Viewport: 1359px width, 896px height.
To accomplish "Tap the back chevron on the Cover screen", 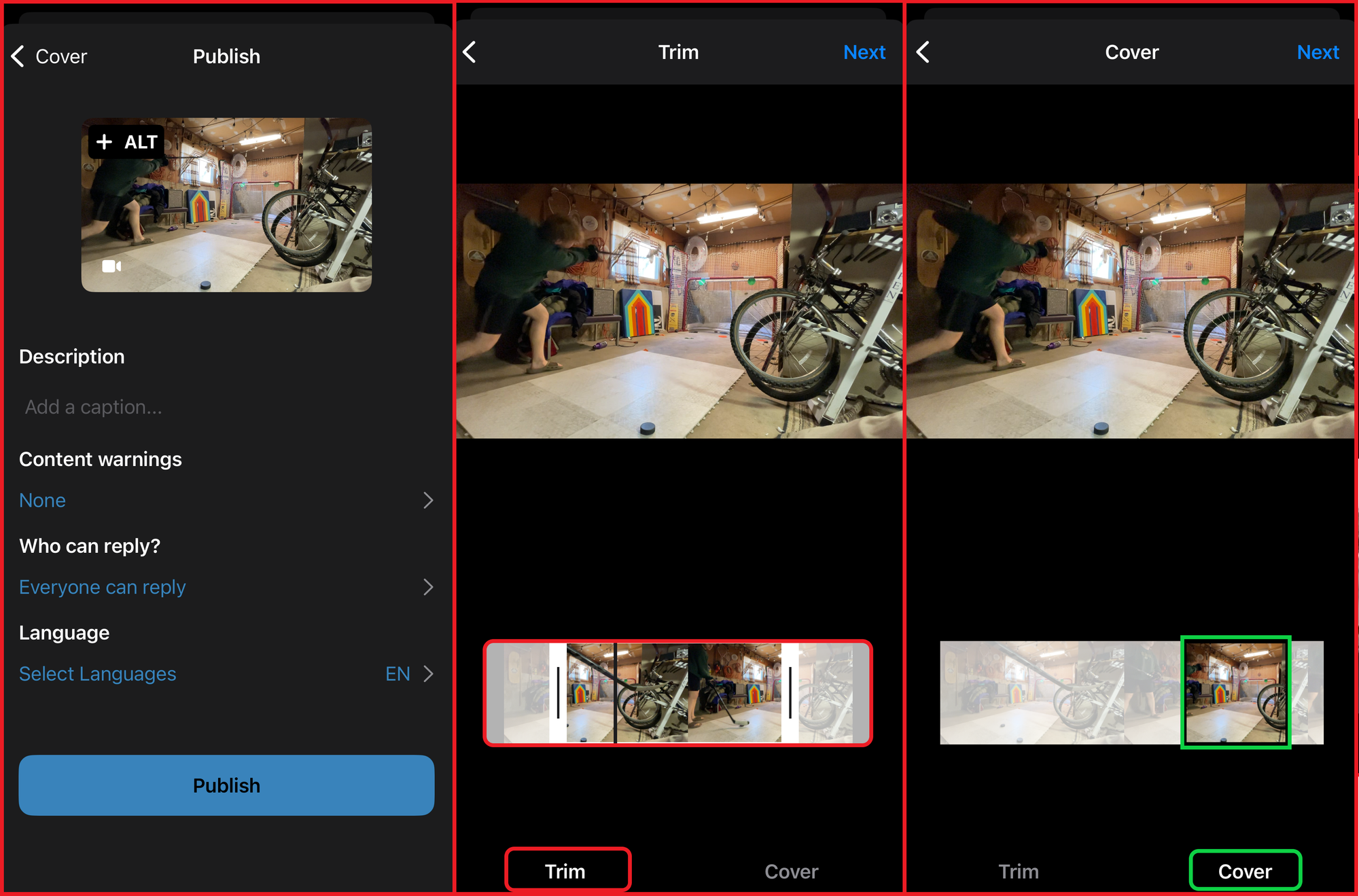I will [923, 51].
